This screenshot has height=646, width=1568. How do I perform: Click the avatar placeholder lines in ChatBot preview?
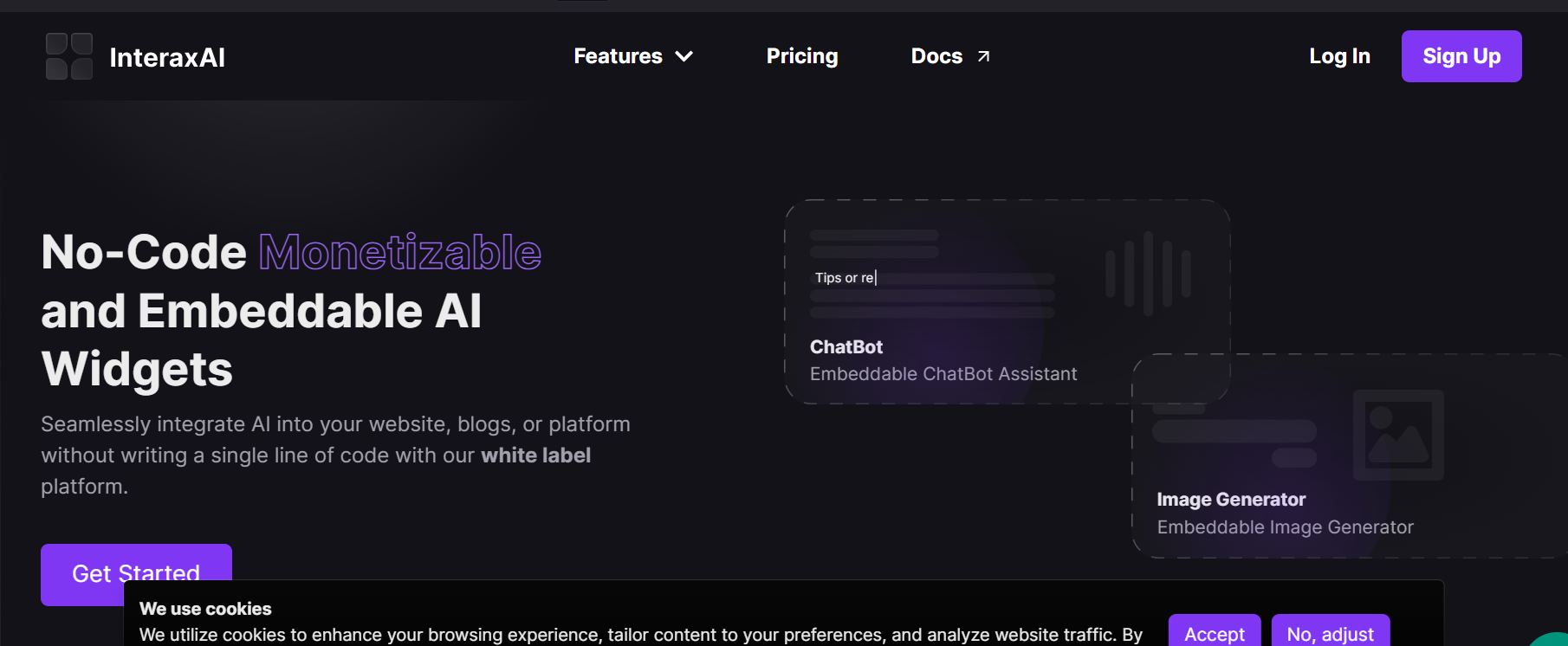tap(873, 242)
